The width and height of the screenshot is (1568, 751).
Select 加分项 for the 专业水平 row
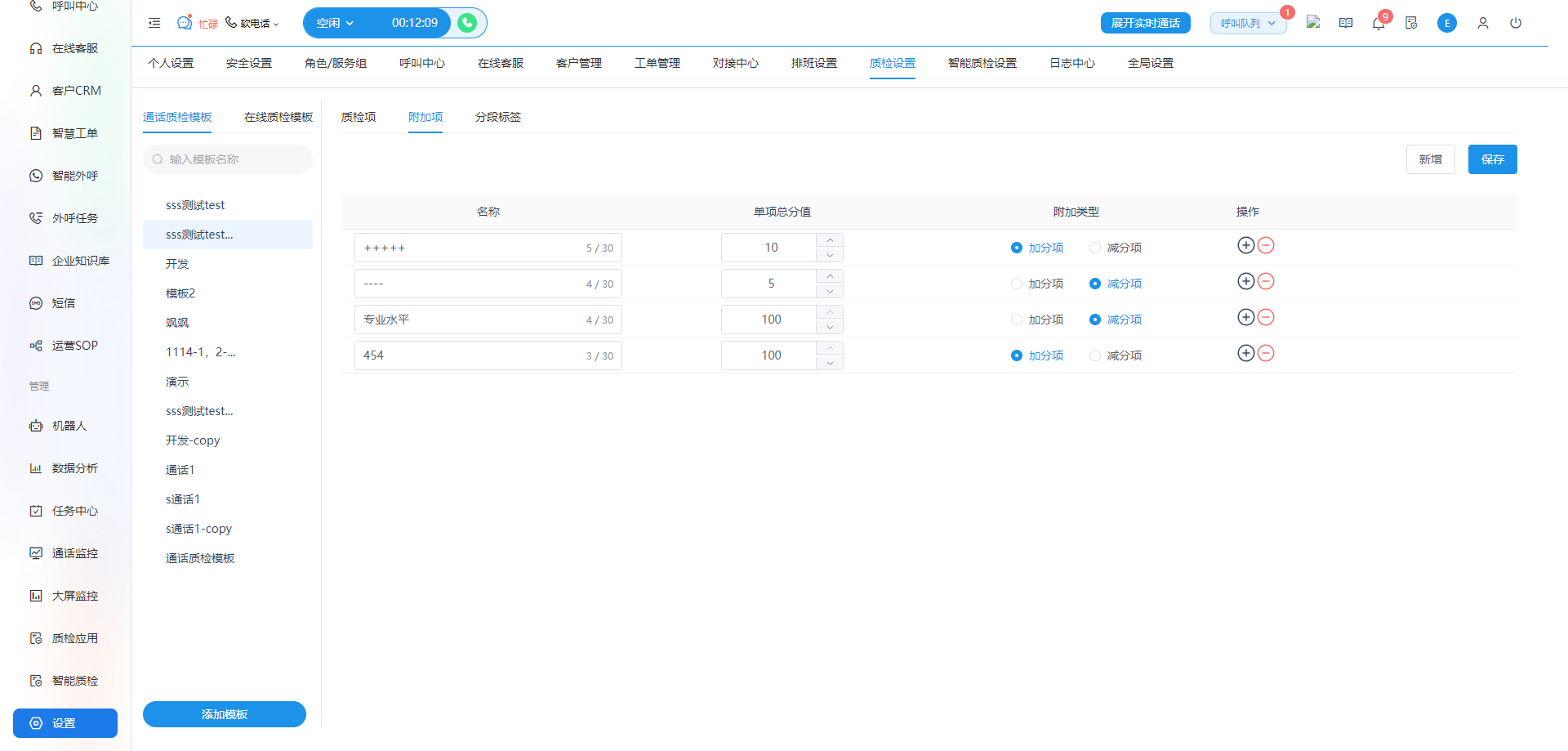click(1037, 320)
